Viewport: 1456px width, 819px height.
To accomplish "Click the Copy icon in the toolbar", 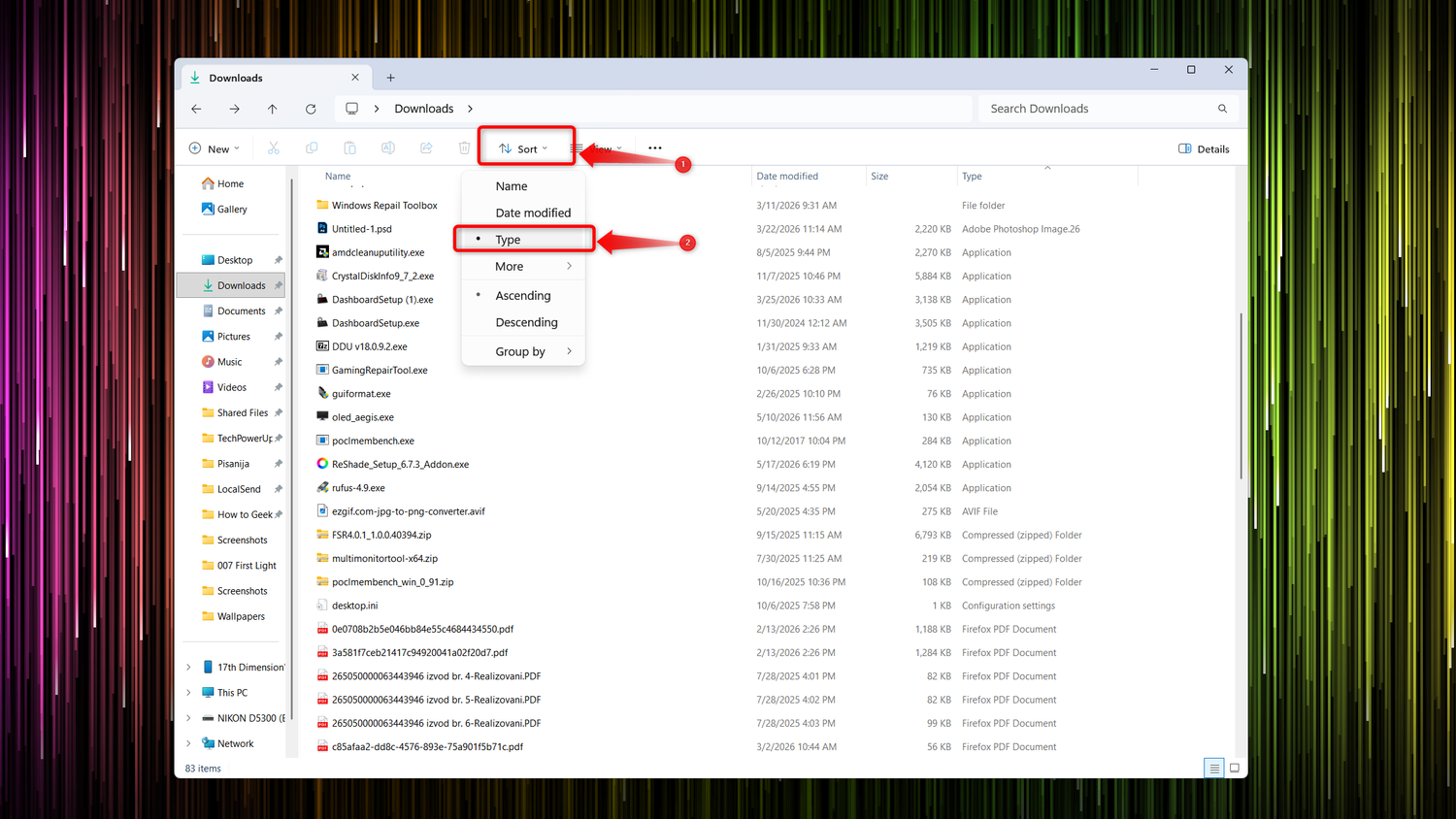I will 312,148.
